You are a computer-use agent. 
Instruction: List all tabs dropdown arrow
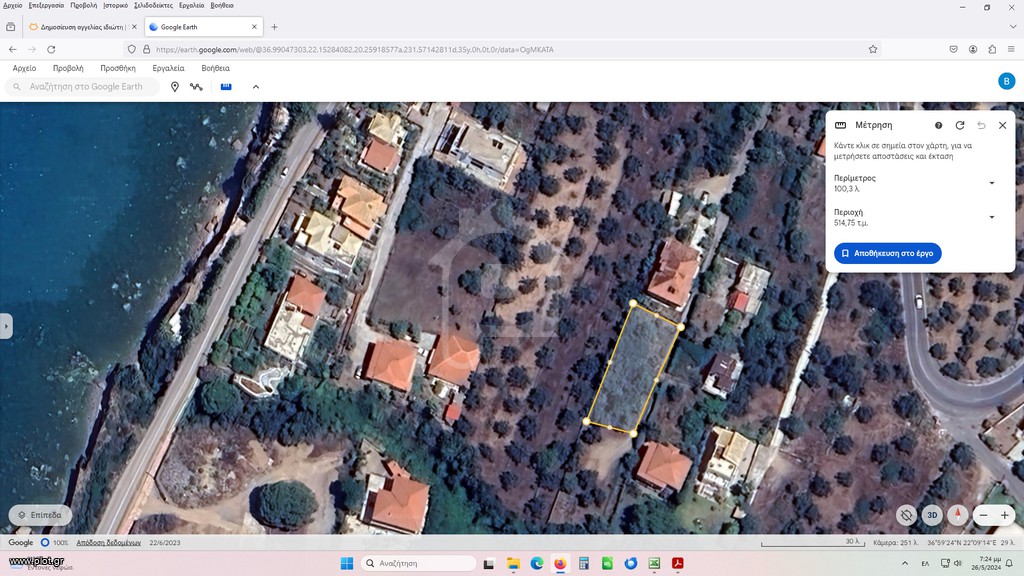pyautogui.click(x=1013, y=27)
